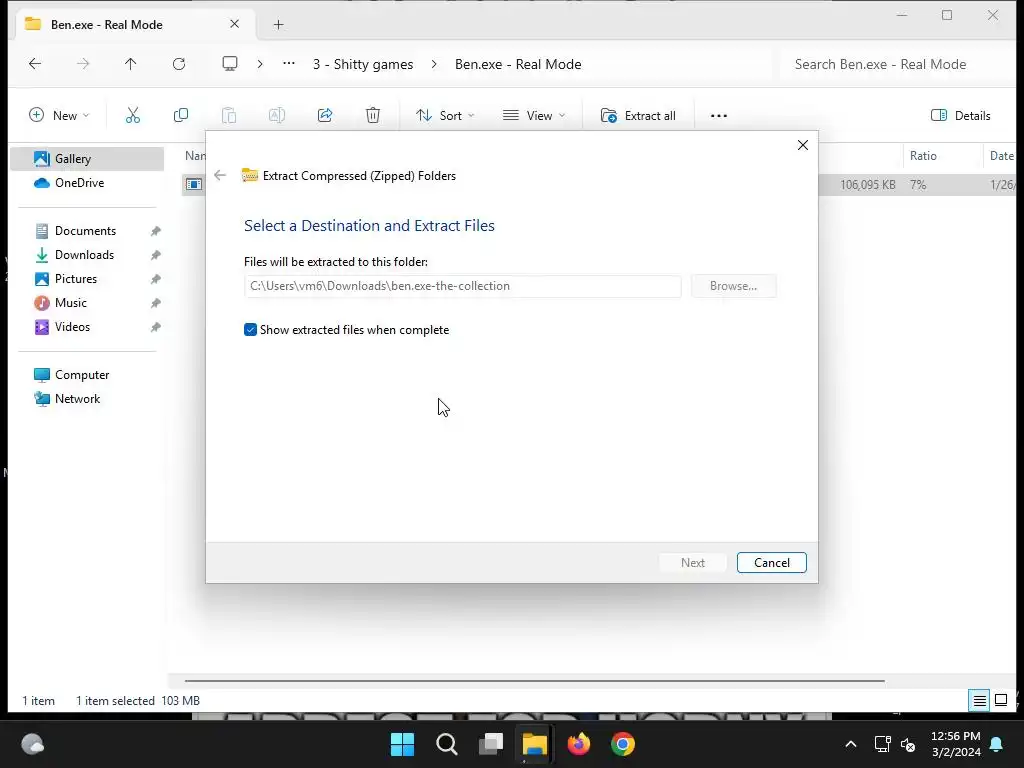The height and width of the screenshot is (768, 1024).
Task: Toggle Show extracted files when complete
Action: [250, 330]
